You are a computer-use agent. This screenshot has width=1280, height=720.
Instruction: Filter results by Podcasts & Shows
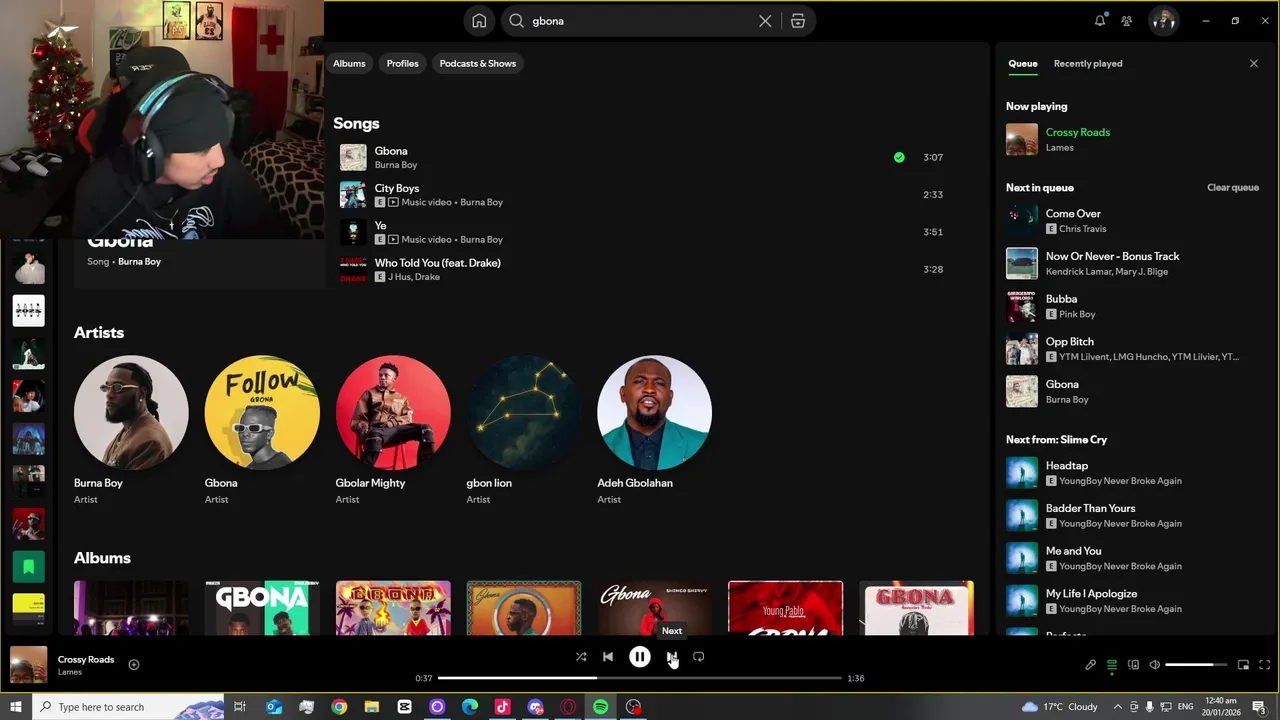click(x=478, y=63)
